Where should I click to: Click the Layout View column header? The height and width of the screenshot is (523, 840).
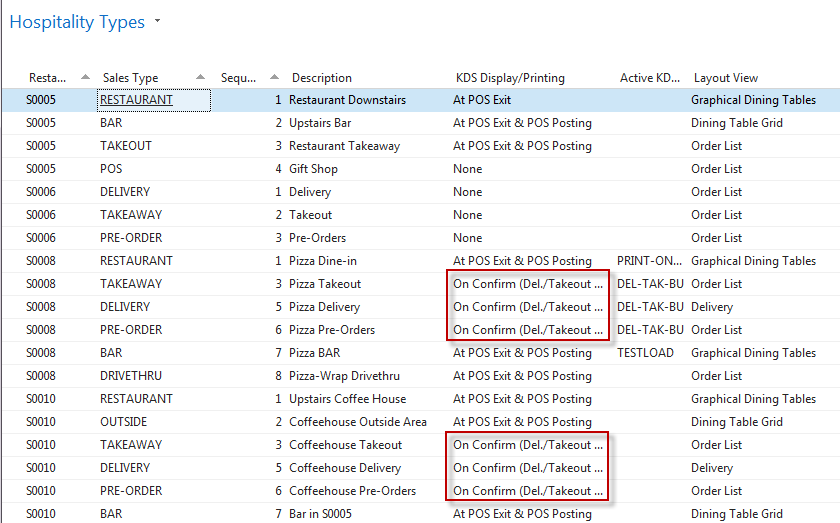click(x=726, y=78)
